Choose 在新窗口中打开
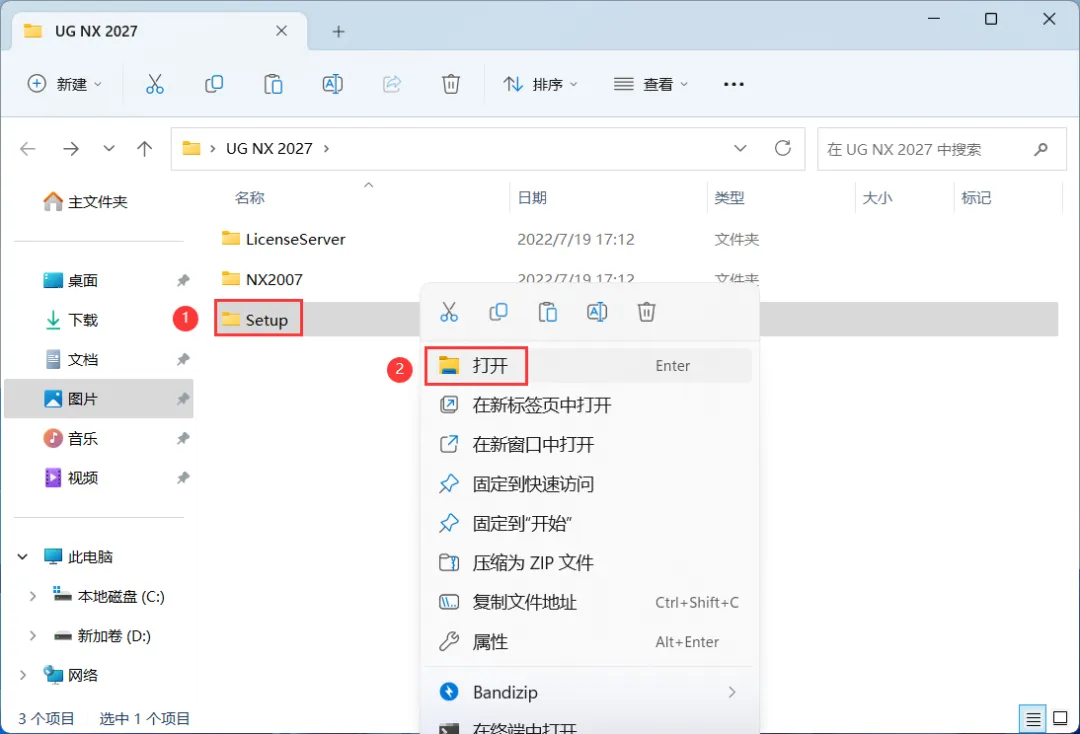The image size is (1080, 734). pos(588,445)
